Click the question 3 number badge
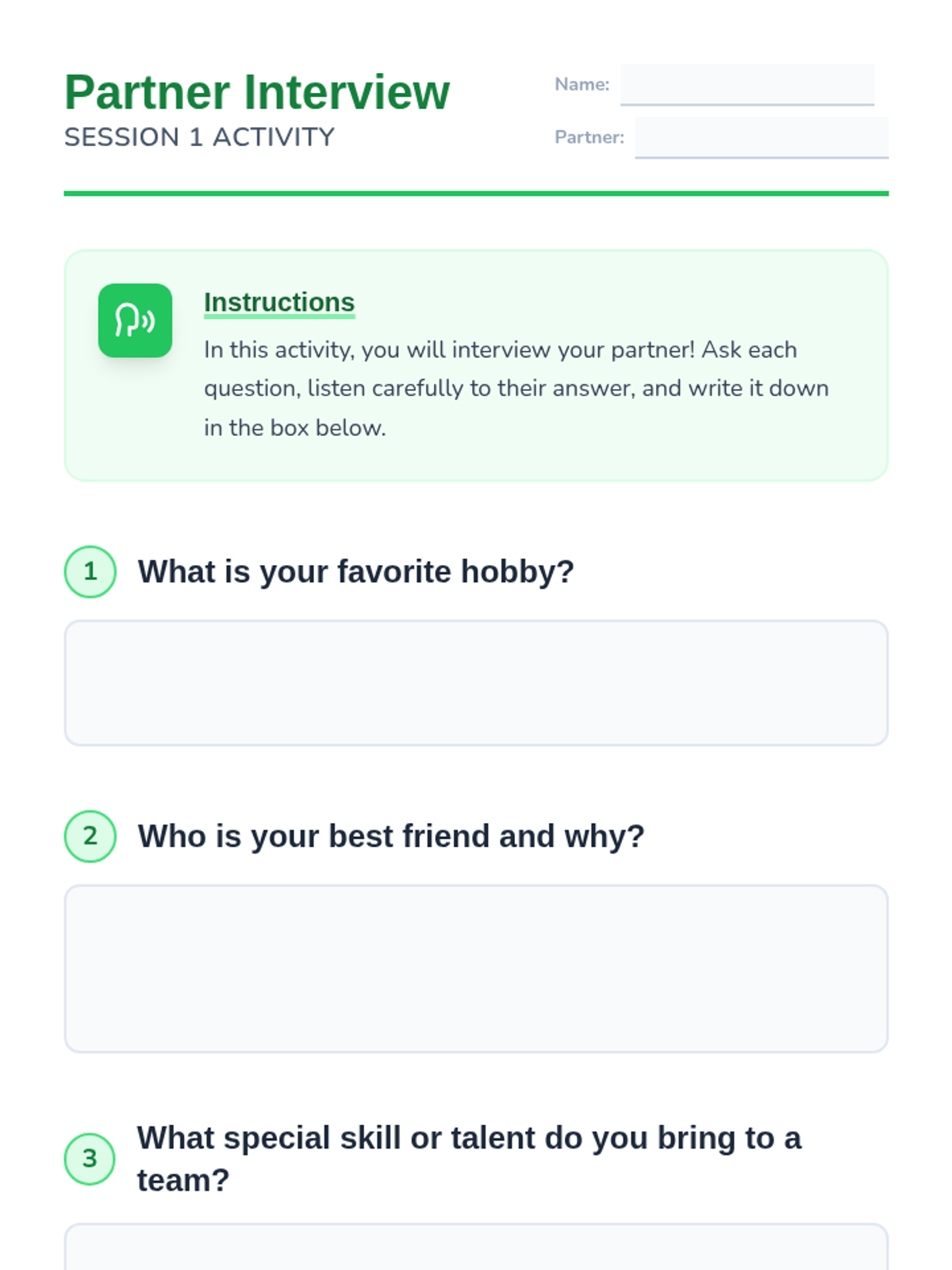 (x=90, y=1159)
